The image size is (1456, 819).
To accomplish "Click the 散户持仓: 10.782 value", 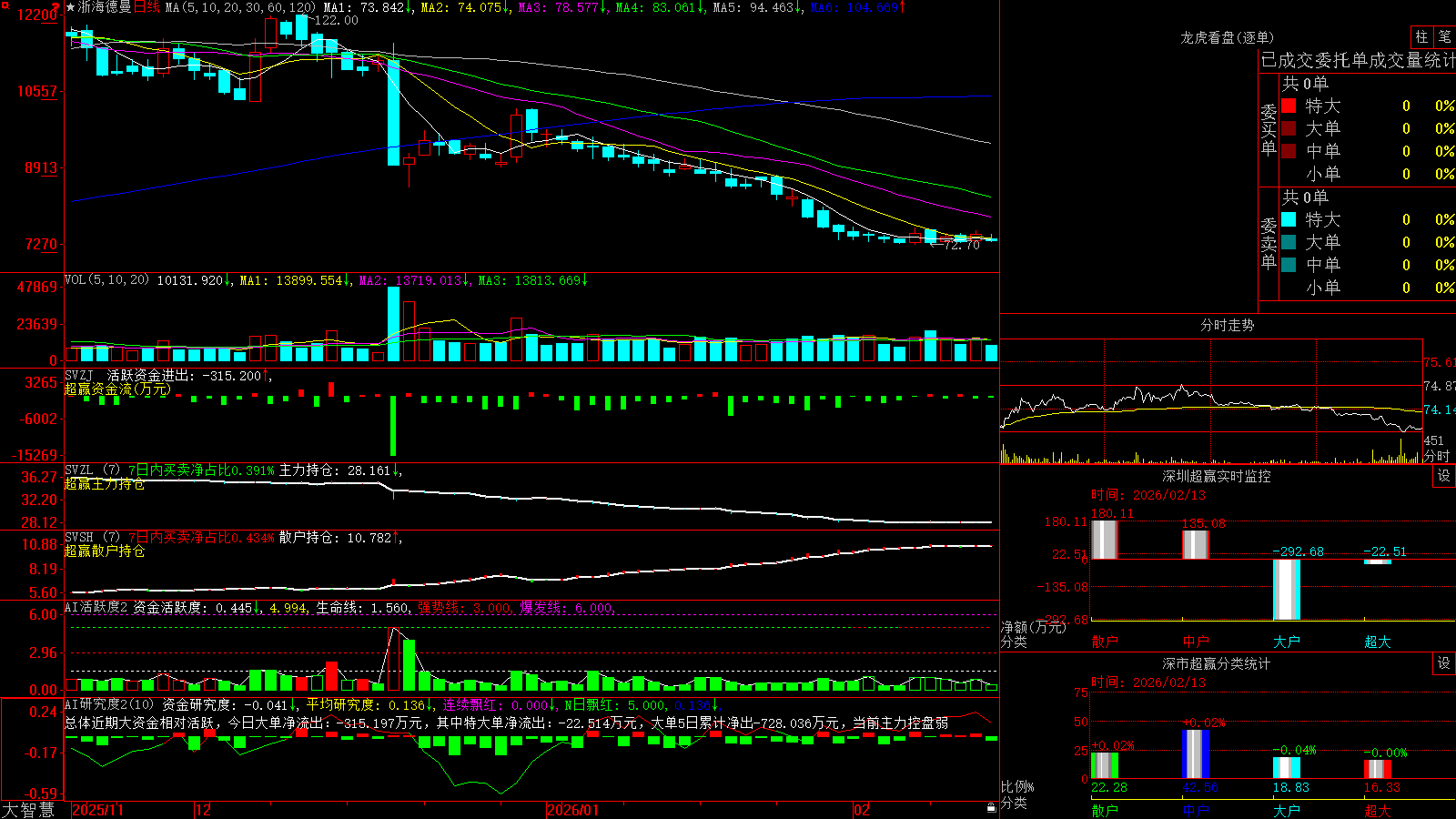I will tap(335, 538).
